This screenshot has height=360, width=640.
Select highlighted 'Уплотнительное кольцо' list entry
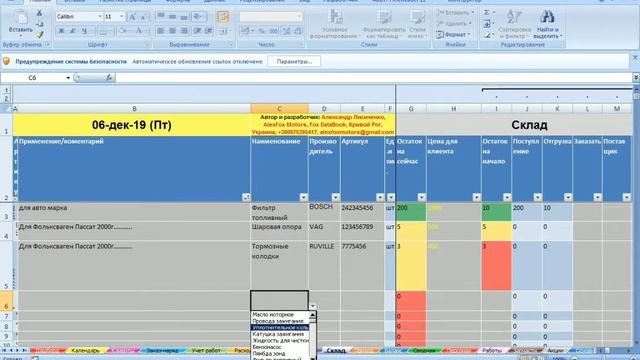coord(280,328)
